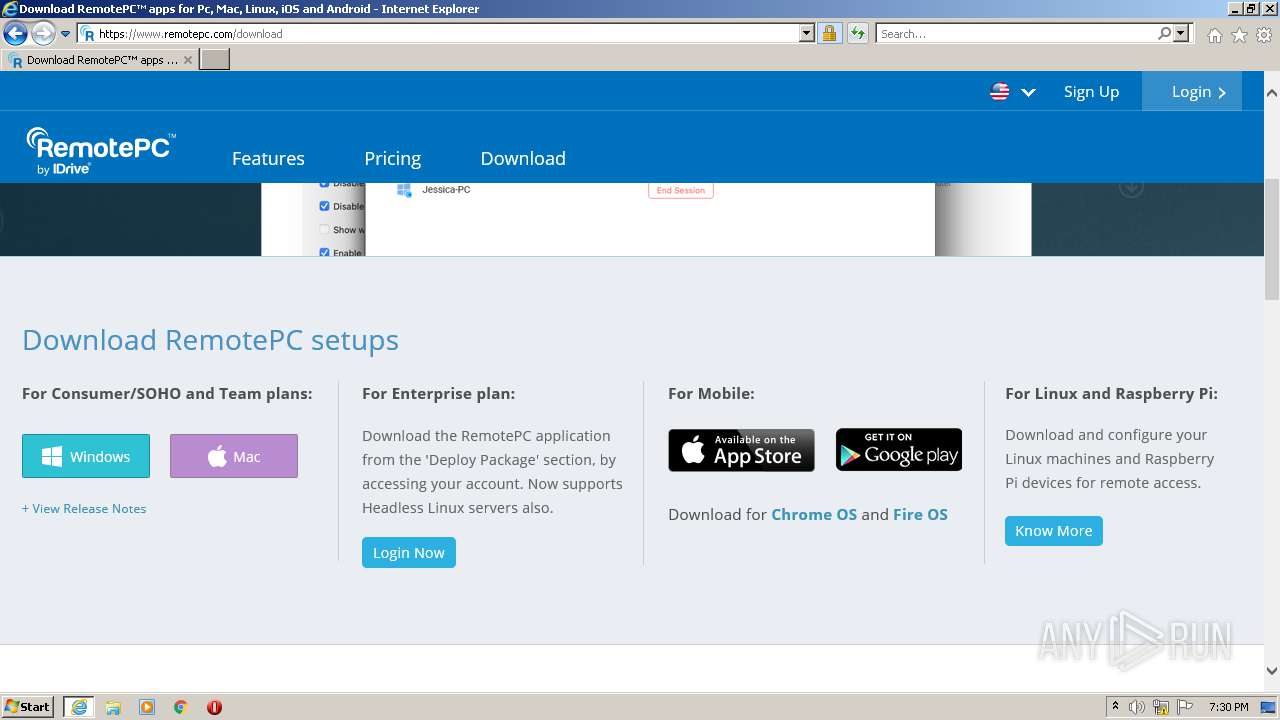The height and width of the screenshot is (720, 1280).
Task: Open the recent pages dropdown arrow
Action: pyautogui.click(x=66, y=34)
